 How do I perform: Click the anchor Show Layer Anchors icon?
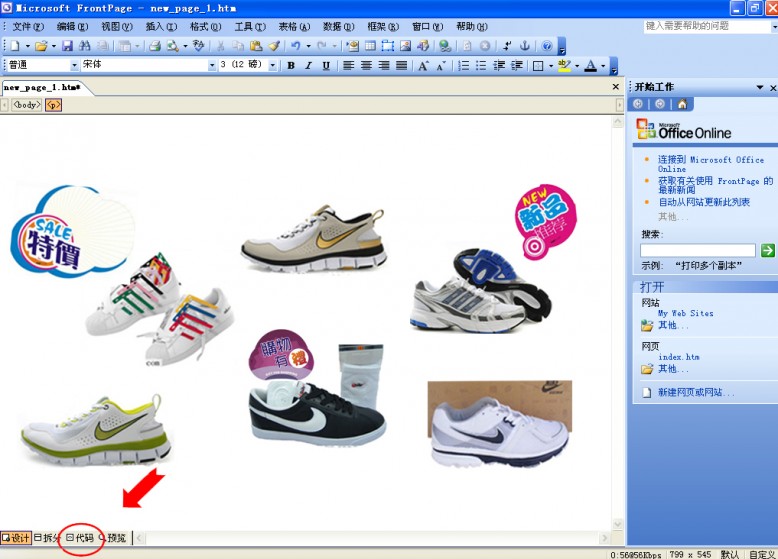[525, 46]
